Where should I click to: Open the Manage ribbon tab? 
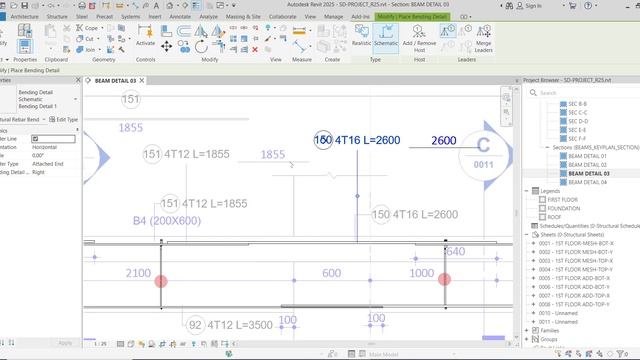coord(333,17)
